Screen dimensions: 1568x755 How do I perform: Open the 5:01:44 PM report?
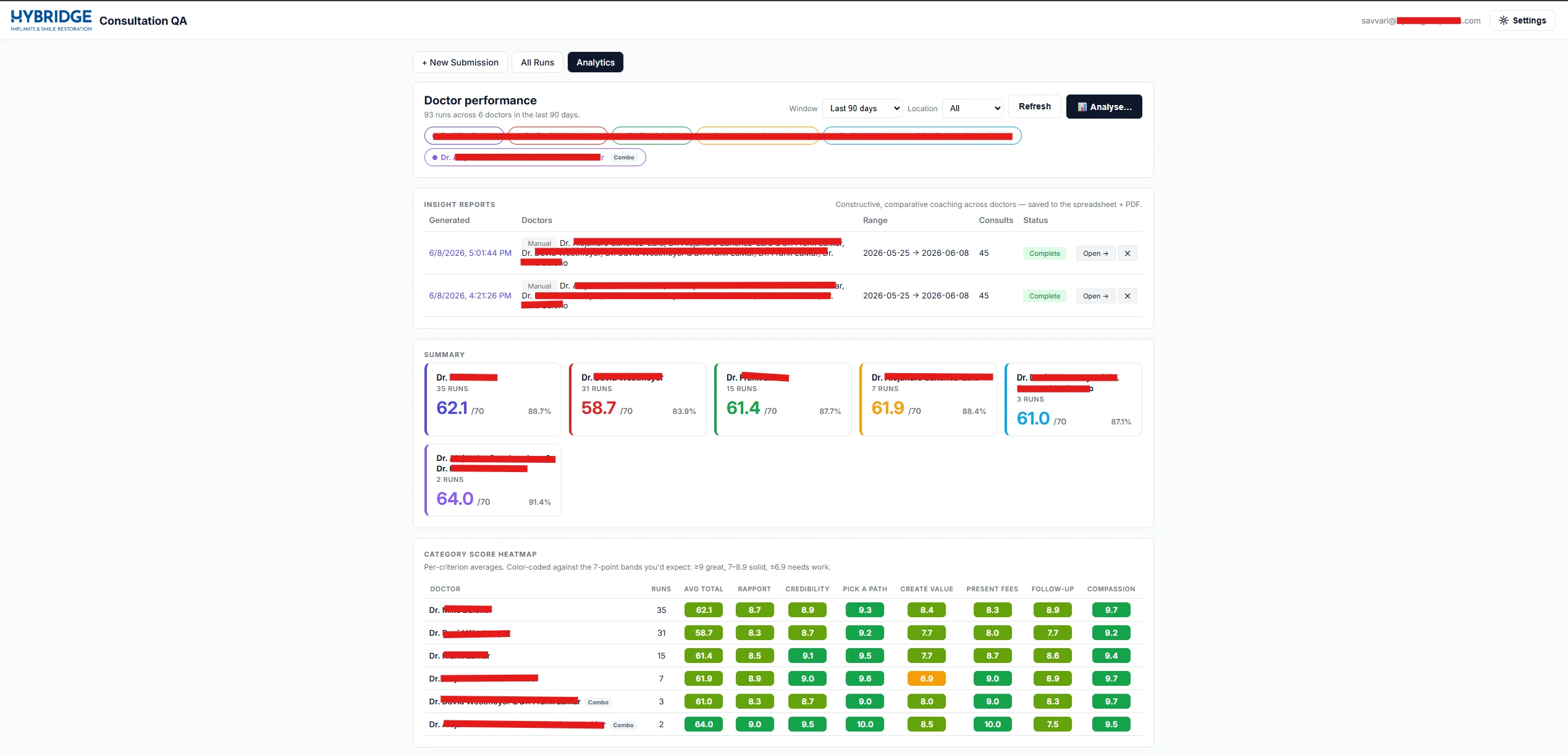1095,253
